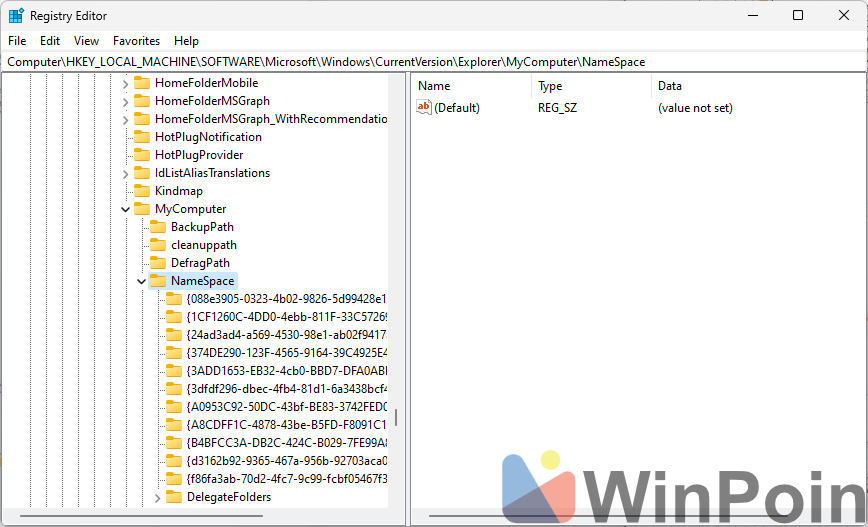Minimize the Registry Editor window
868x527 pixels.
[x=753, y=16]
